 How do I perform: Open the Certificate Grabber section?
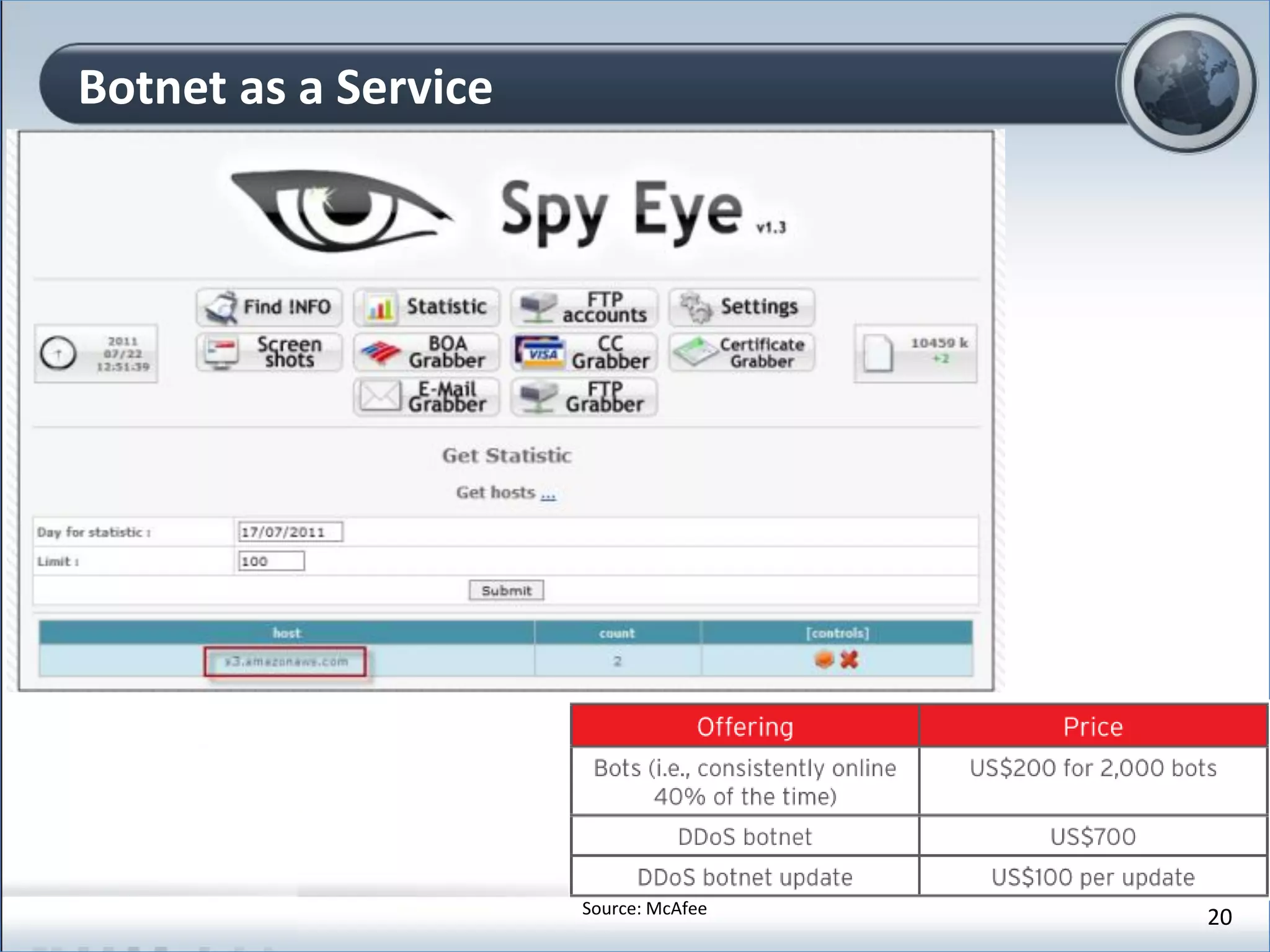tap(742, 352)
